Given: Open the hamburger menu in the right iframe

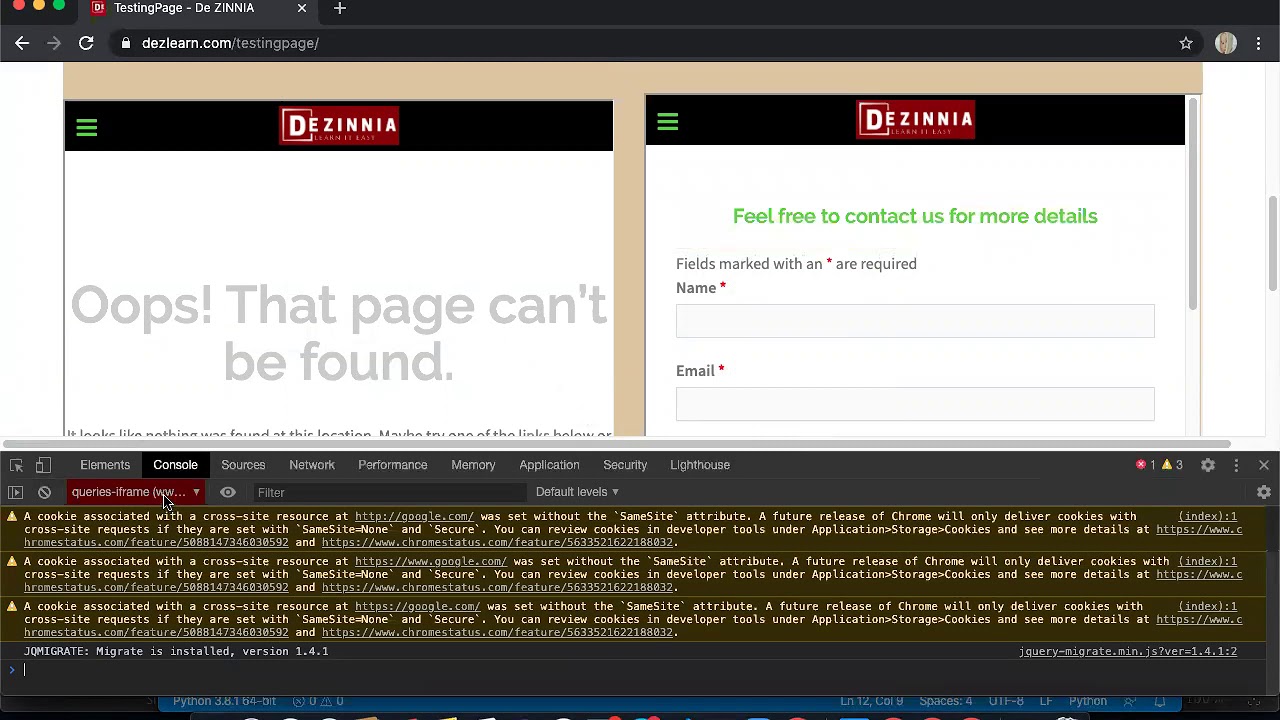Looking at the screenshot, I should click(x=668, y=122).
